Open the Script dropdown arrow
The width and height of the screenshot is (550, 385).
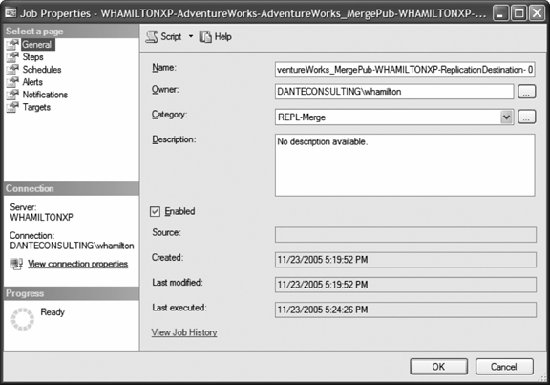pyautogui.click(x=191, y=36)
